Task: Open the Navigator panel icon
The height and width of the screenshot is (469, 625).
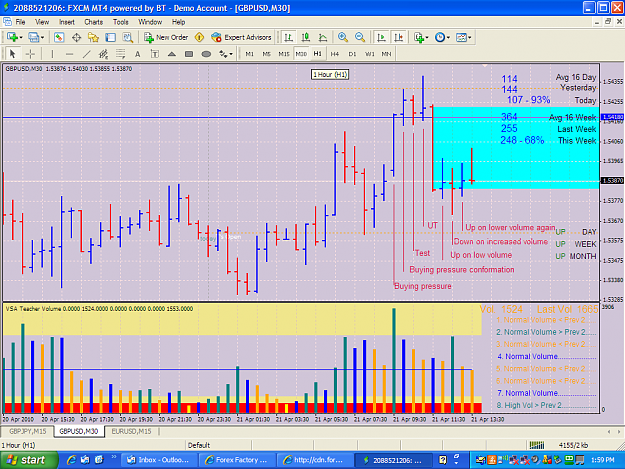Action: (93, 37)
